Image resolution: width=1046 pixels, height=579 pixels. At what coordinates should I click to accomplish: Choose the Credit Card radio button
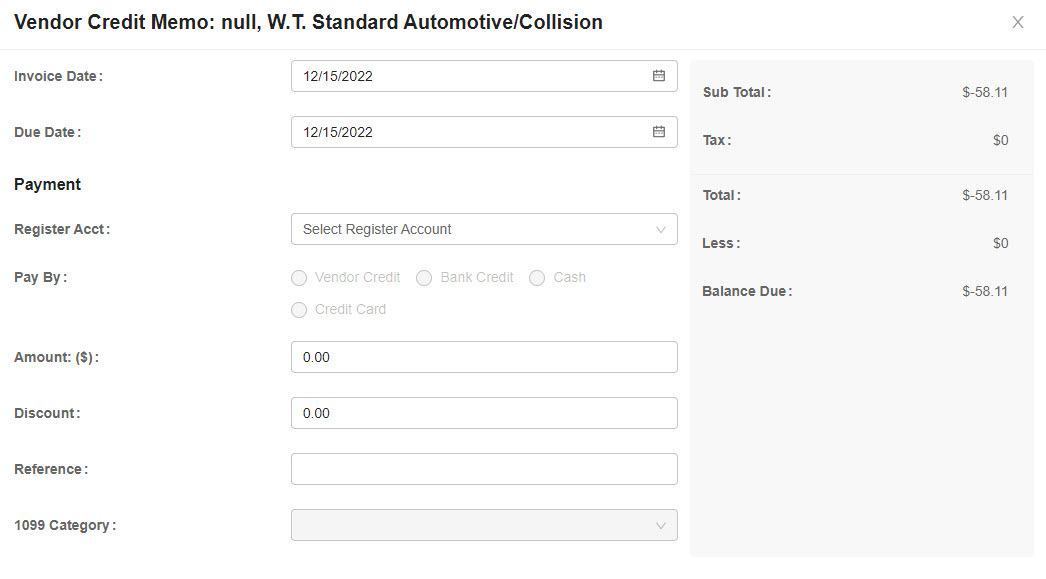click(299, 310)
